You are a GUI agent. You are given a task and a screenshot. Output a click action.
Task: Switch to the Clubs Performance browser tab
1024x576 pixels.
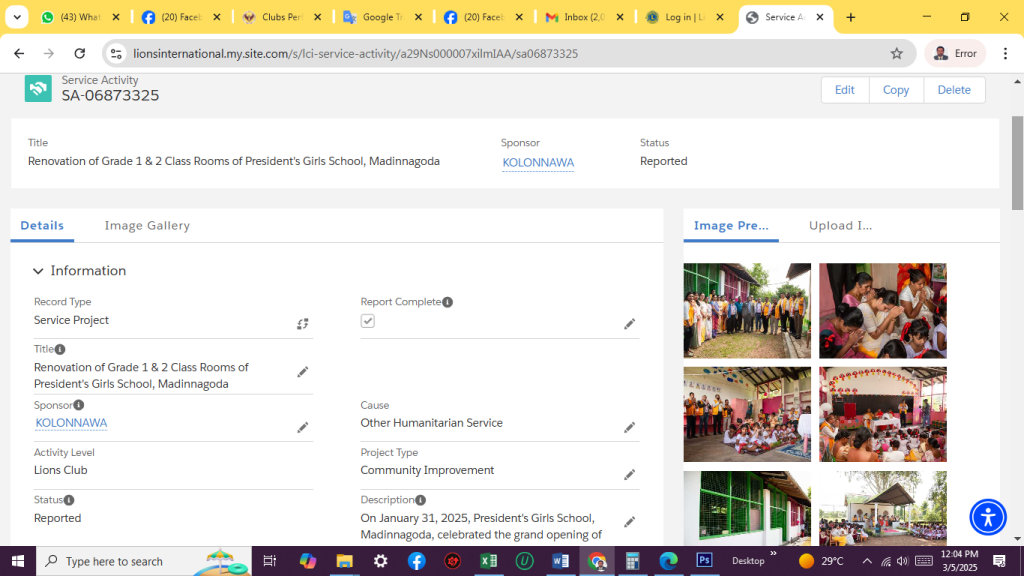(x=282, y=18)
